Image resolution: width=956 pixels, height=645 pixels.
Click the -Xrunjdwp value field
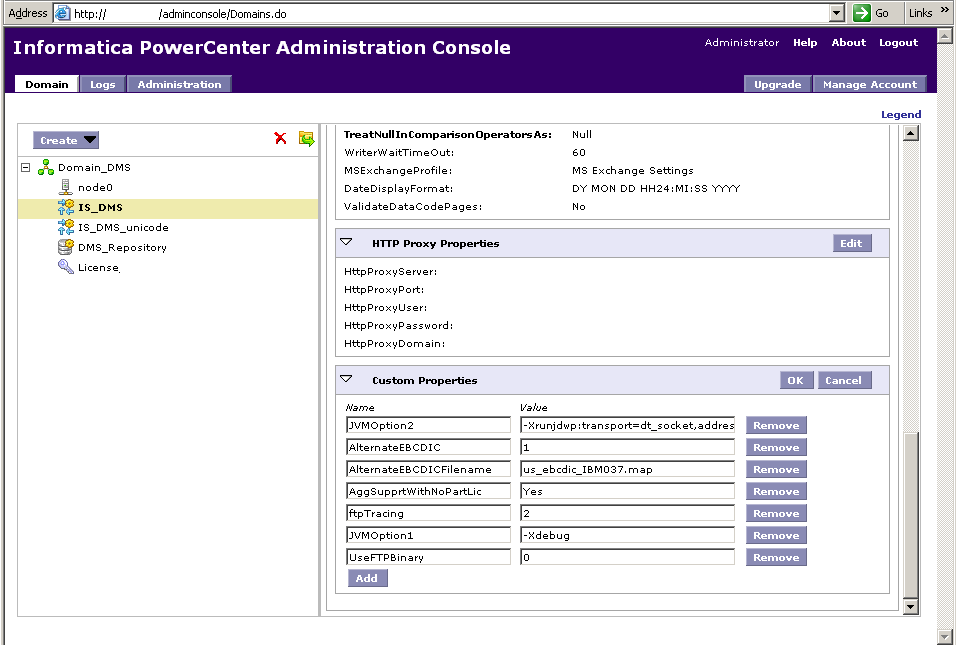click(x=627, y=425)
